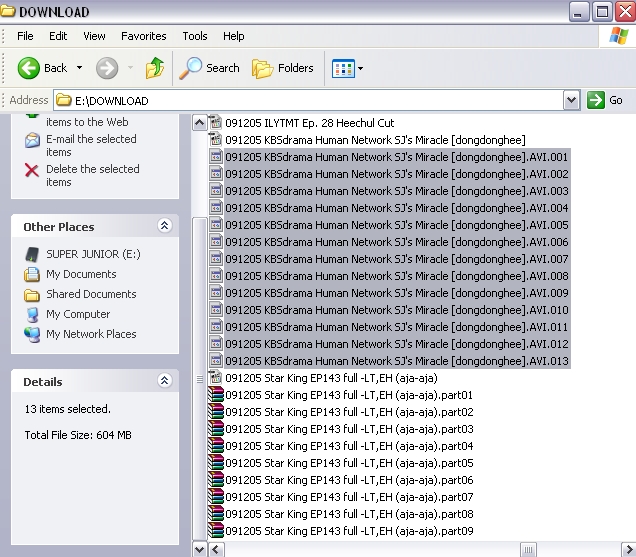Click RAR icon of Star King .part05

point(216,463)
